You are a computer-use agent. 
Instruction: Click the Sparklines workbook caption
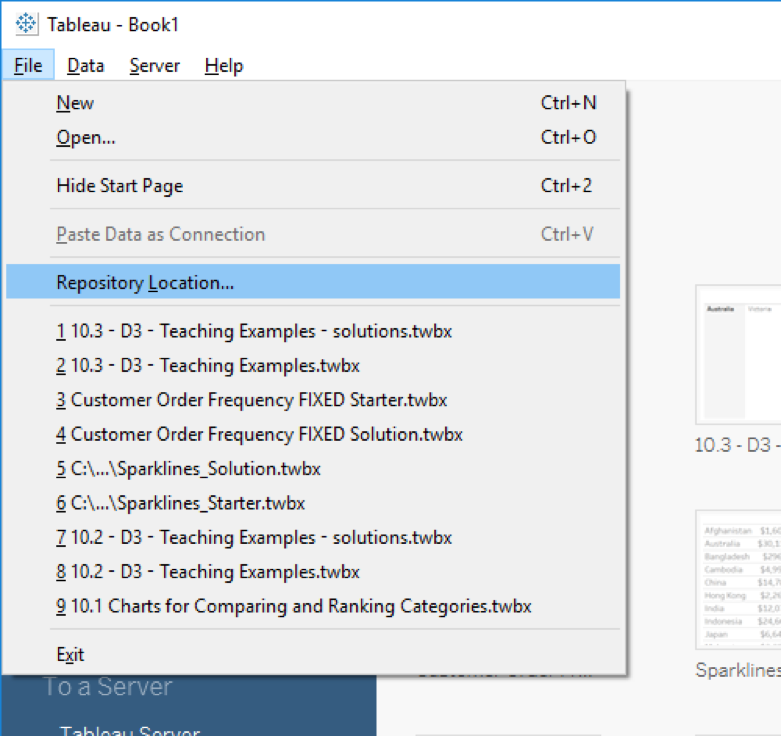coord(738,670)
